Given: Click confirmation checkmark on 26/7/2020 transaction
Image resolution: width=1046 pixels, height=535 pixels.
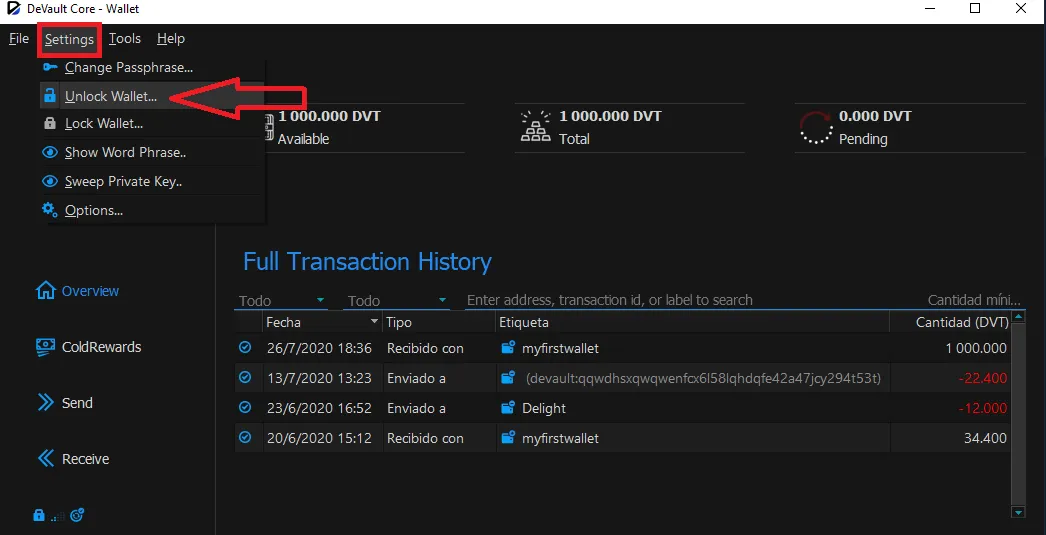Looking at the screenshot, I should coord(245,347).
